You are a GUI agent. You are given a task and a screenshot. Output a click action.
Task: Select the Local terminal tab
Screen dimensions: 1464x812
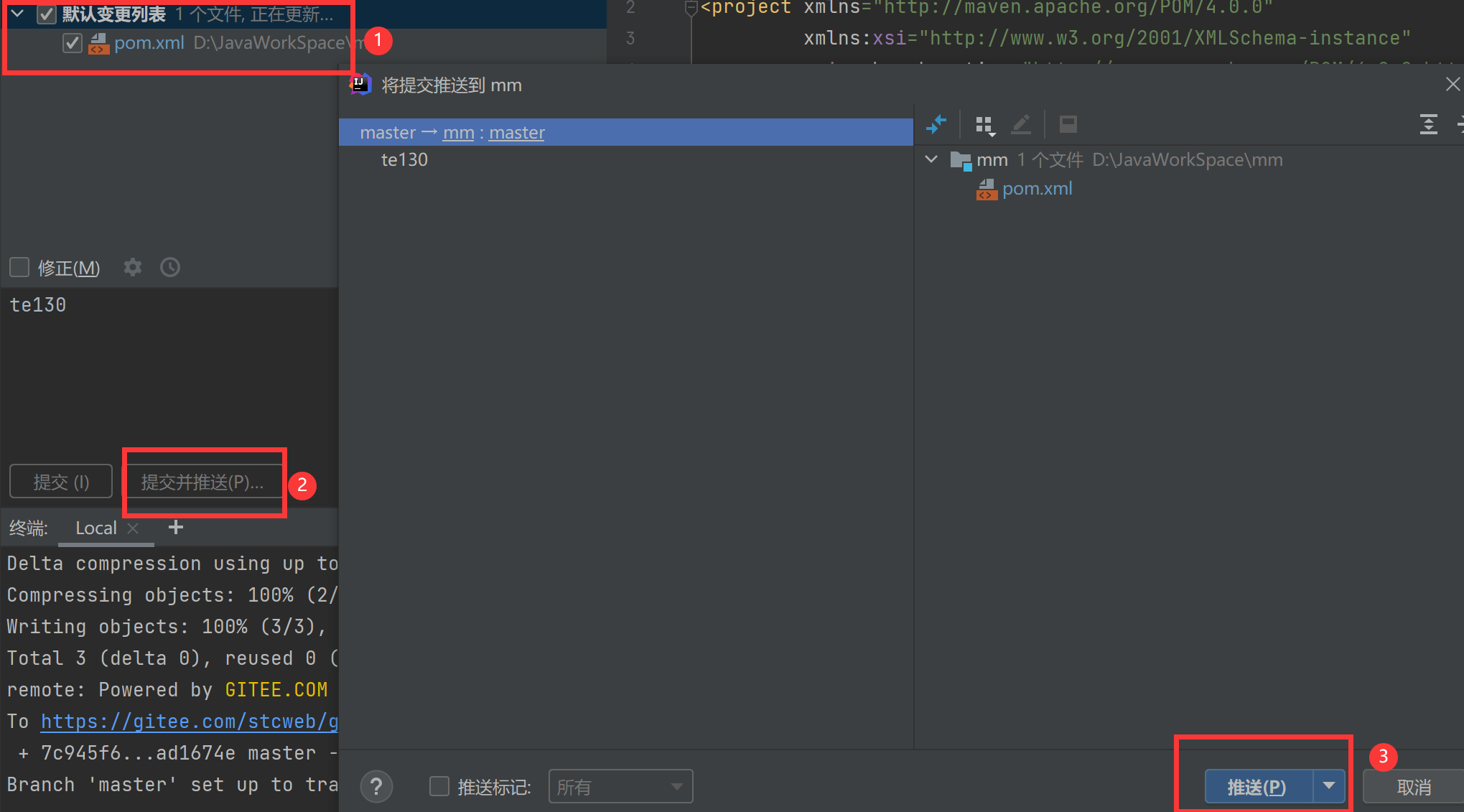click(x=95, y=528)
